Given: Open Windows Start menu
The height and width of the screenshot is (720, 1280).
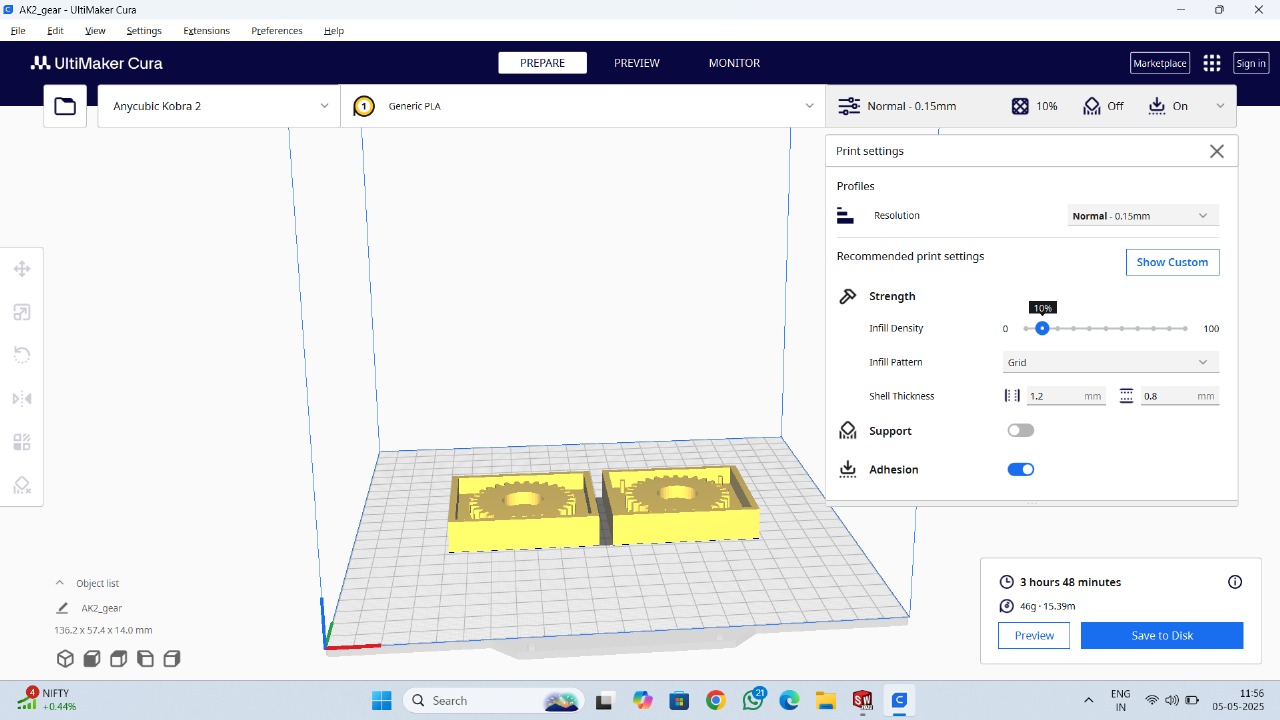Looking at the screenshot, I should click(381, 701).
